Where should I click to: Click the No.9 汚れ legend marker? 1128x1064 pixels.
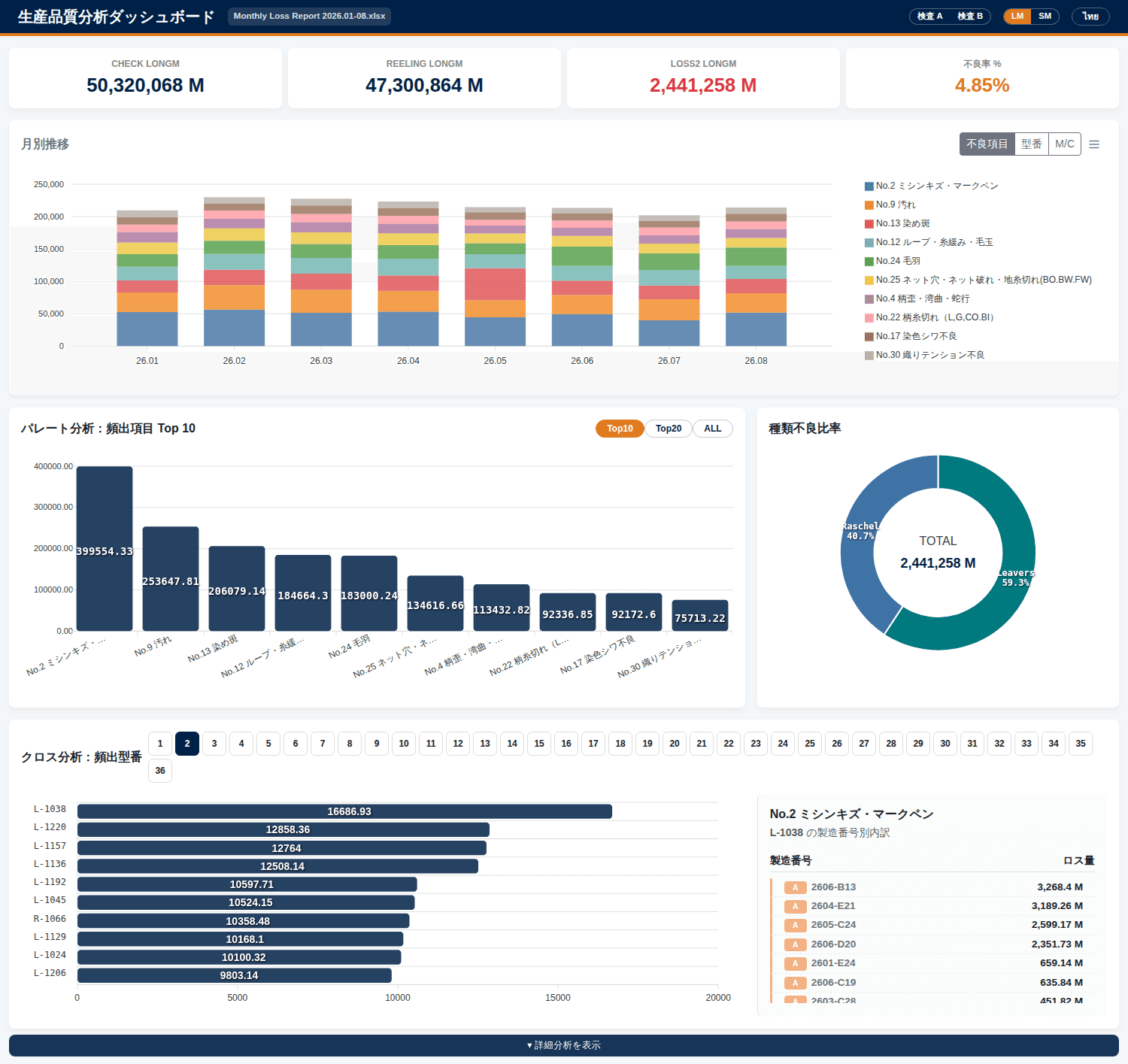coord(869,205)
